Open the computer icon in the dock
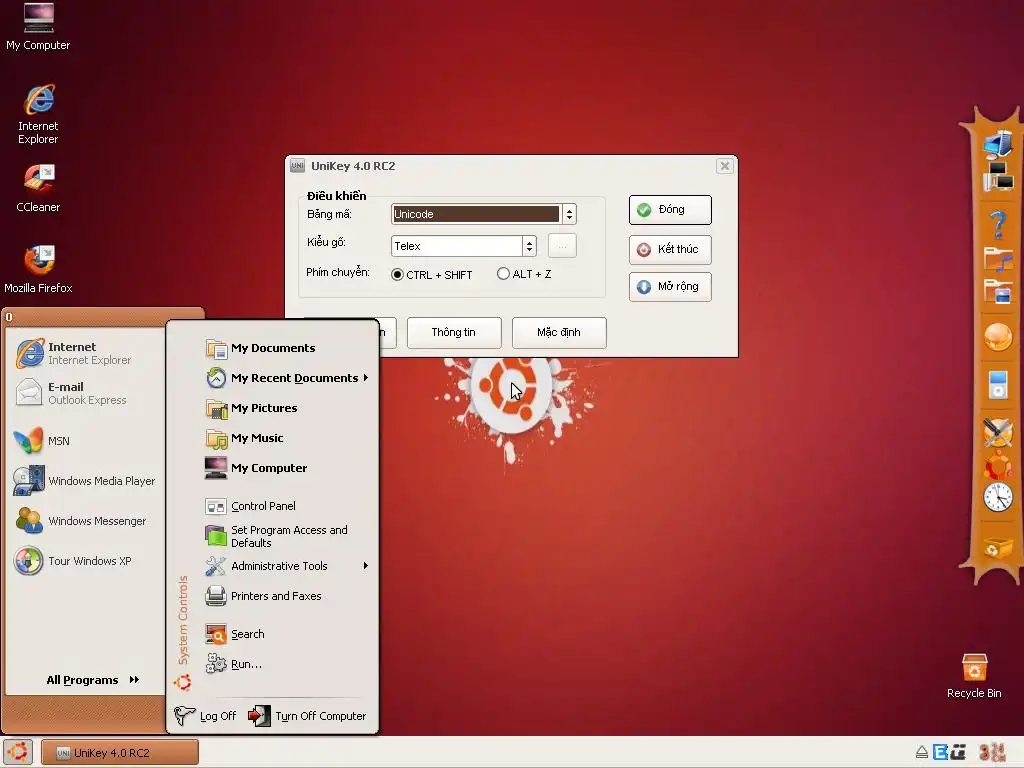Screen dimensions: 1024x768 coord(998,145)
